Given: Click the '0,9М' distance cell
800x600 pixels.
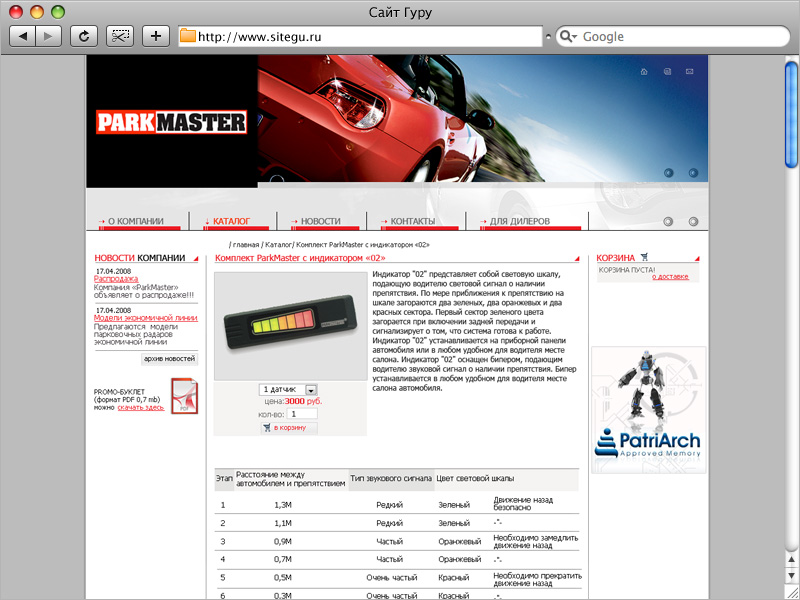Looking at the screenshot, I should 283,541.
